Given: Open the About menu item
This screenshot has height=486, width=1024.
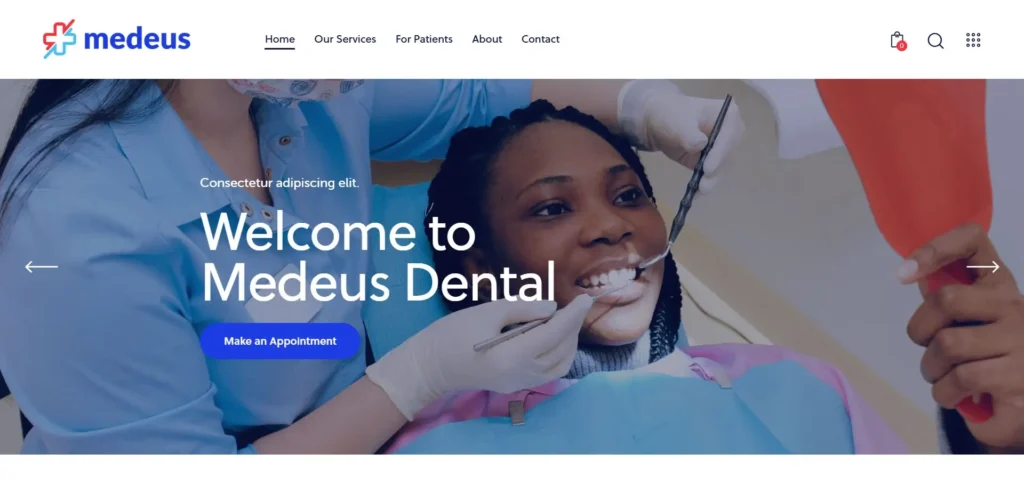Looking at the screenshot, I should [x=487, y=39].
